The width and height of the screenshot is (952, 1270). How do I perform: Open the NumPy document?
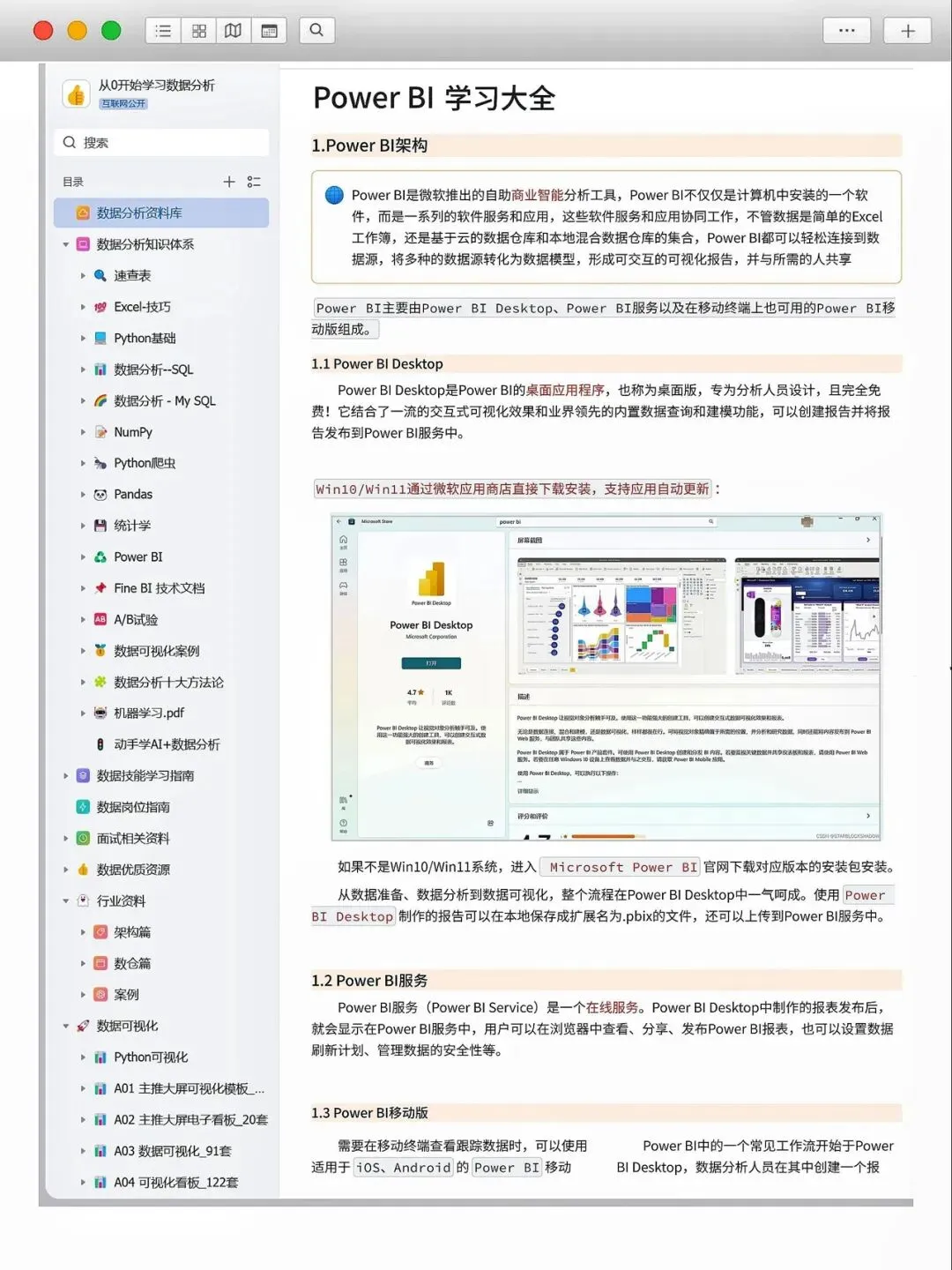coord(133,432)
